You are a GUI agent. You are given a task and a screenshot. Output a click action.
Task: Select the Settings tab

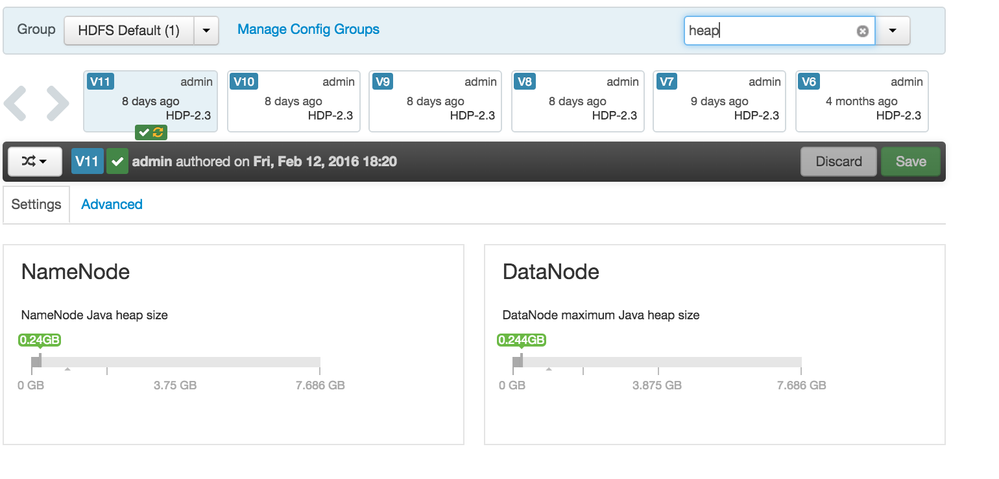[36, 204]
